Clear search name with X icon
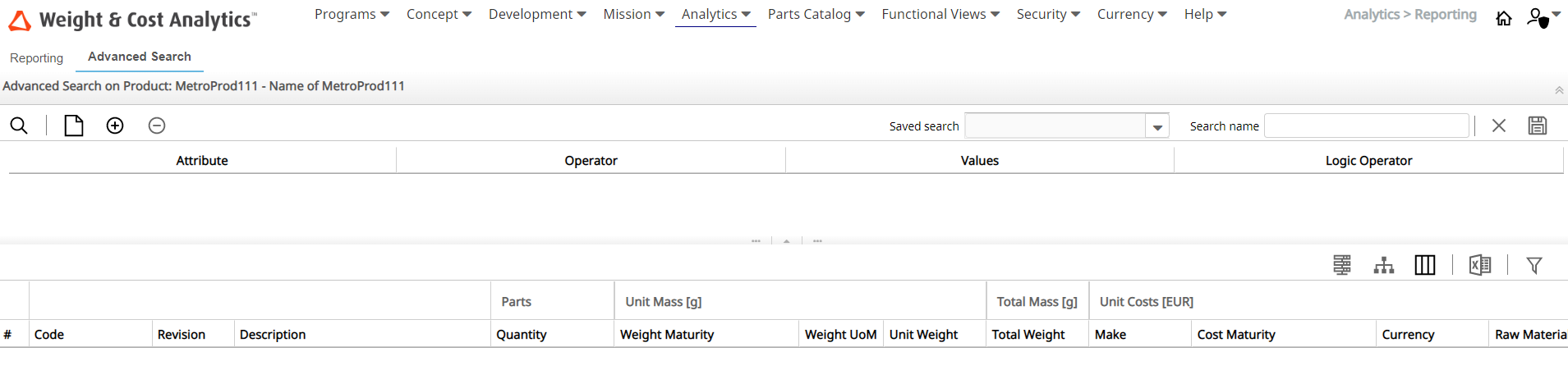The width and height of the screenshot is (1568, 370). pos(1498,126)
